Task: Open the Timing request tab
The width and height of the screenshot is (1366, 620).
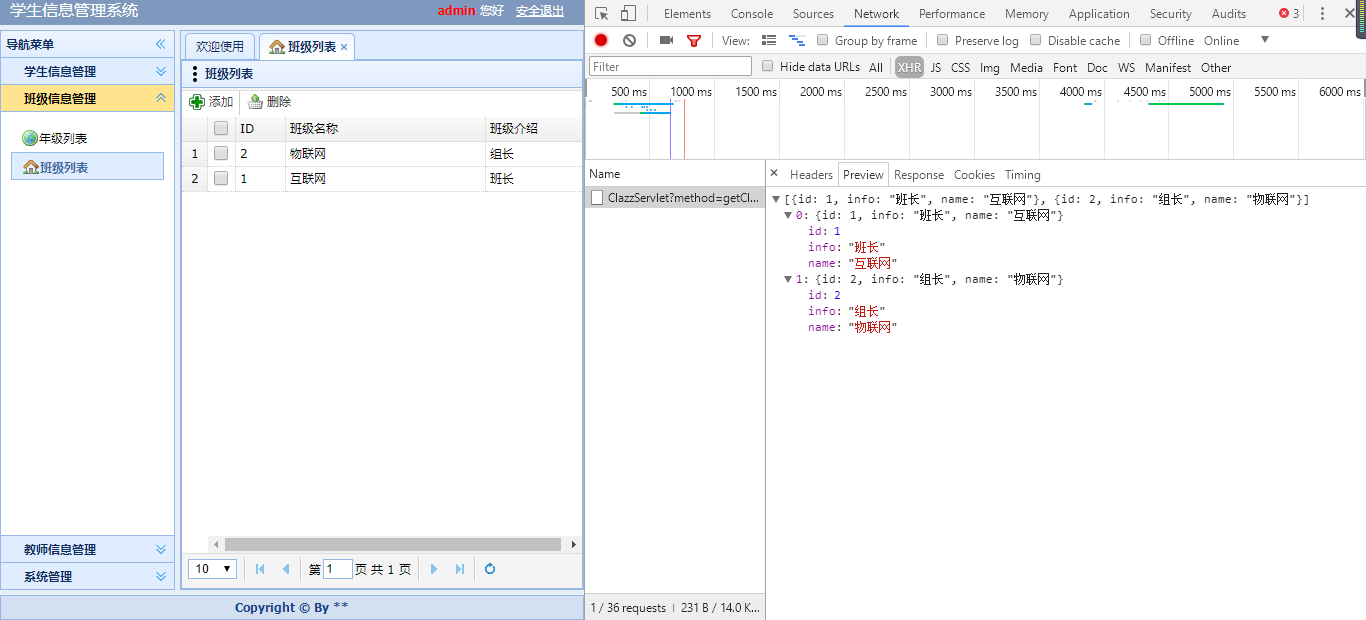Action: pyautogui.click(x=1022, y=174)
